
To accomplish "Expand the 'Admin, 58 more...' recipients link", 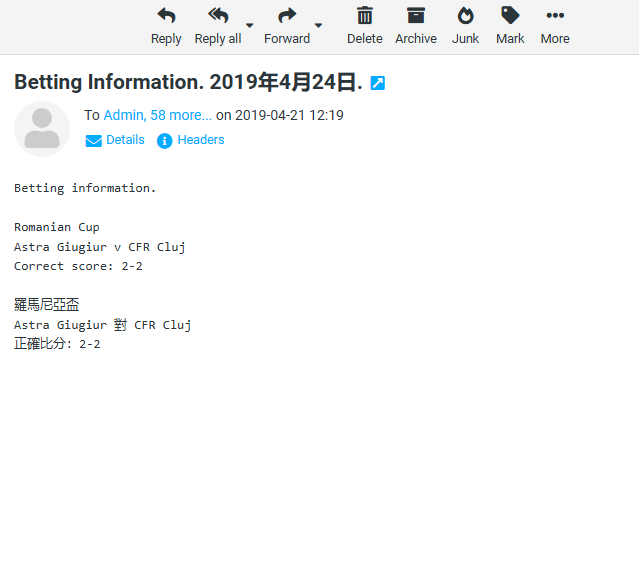I will [157, 115].
